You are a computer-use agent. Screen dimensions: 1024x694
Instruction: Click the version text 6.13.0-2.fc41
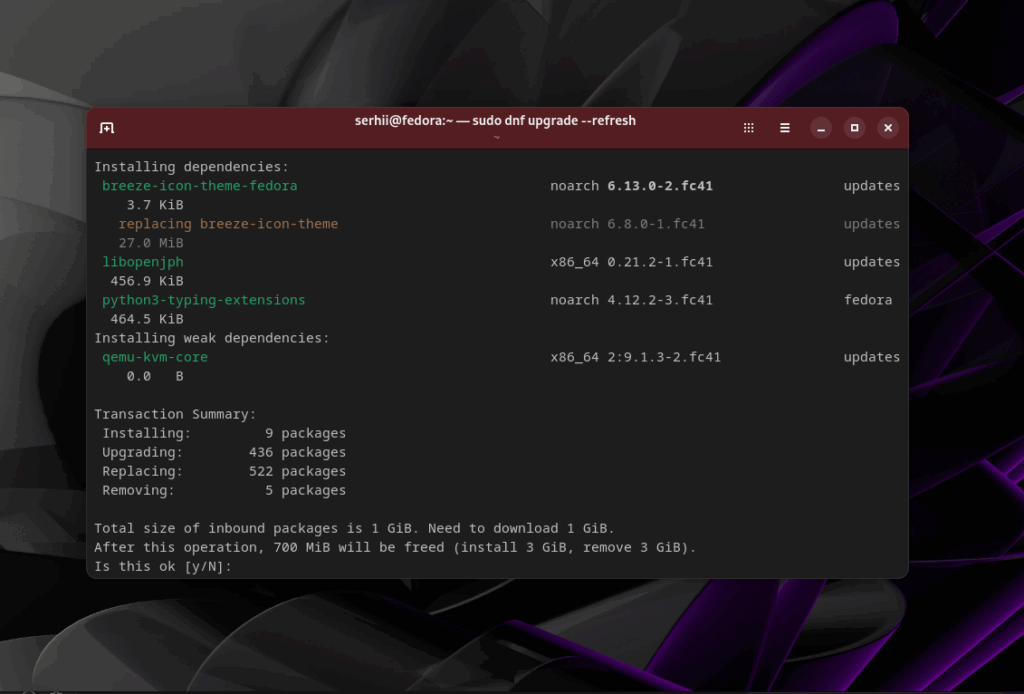(x=660, y=186)
